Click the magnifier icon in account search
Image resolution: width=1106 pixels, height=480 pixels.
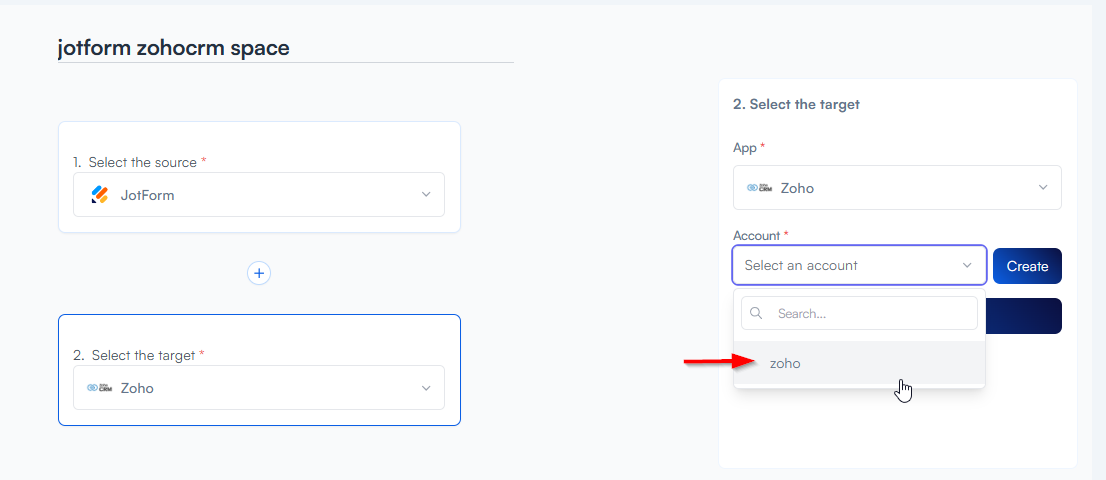[x=757, y=313]
